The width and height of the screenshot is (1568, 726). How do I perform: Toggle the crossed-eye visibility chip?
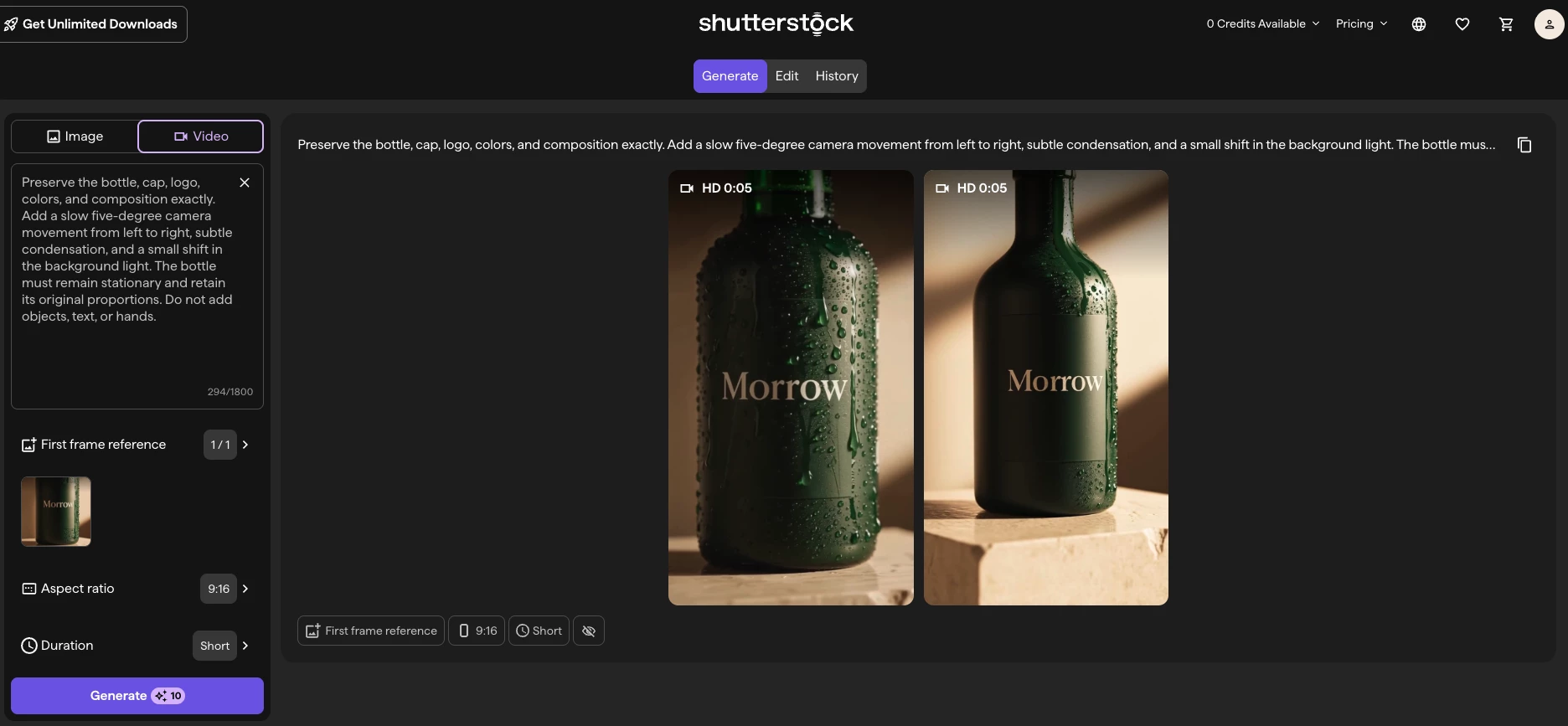coord(589,631)
